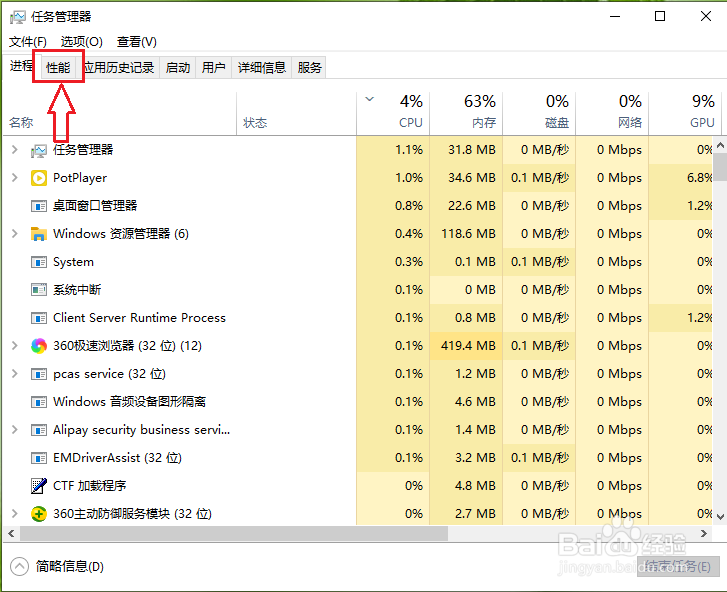This screenshot has height=592, width=727.
Task: Click the vertical scrollbar down arrow
Action: (720, 516)
